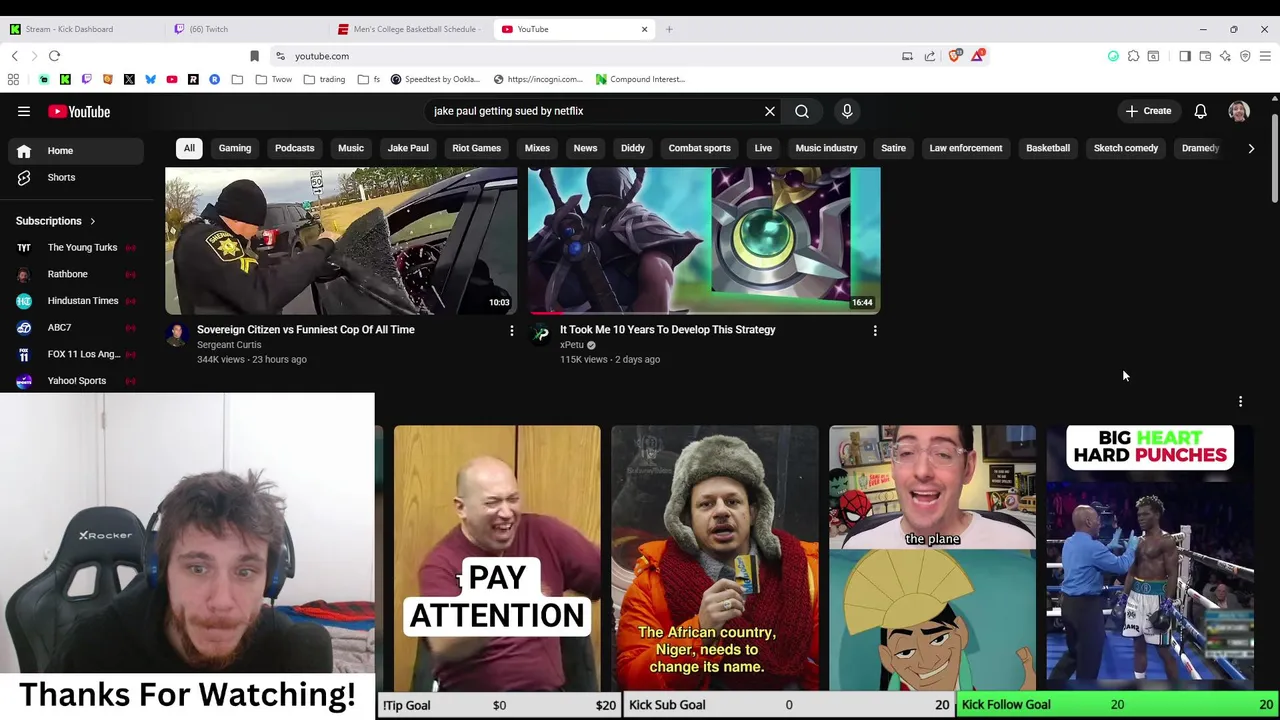Image resolution: width=1280 pixels, height=720 pixels.
Task: Select the Riot Games chip
Action: 476,148
